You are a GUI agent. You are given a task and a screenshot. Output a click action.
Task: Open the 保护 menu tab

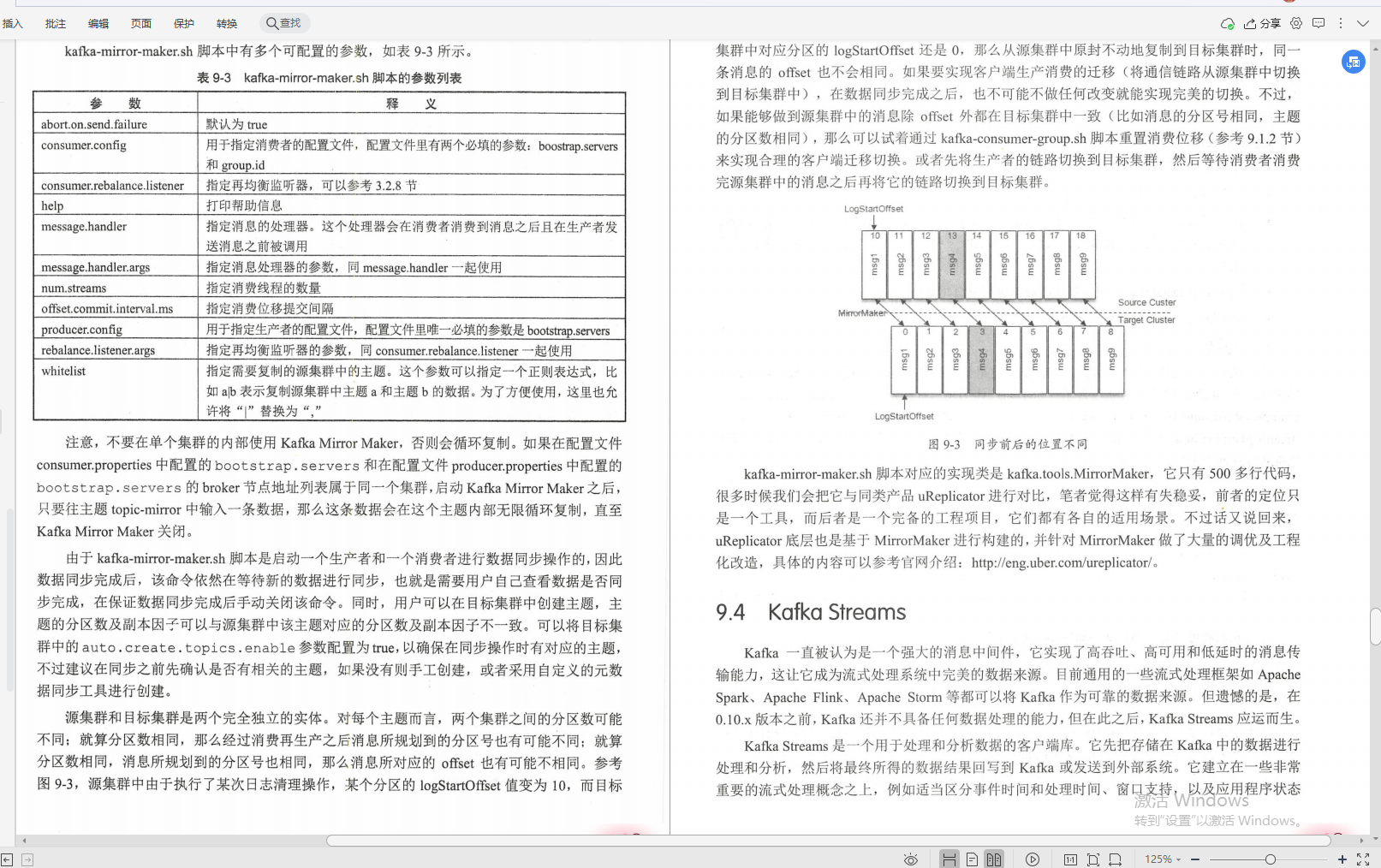(184, 24)
